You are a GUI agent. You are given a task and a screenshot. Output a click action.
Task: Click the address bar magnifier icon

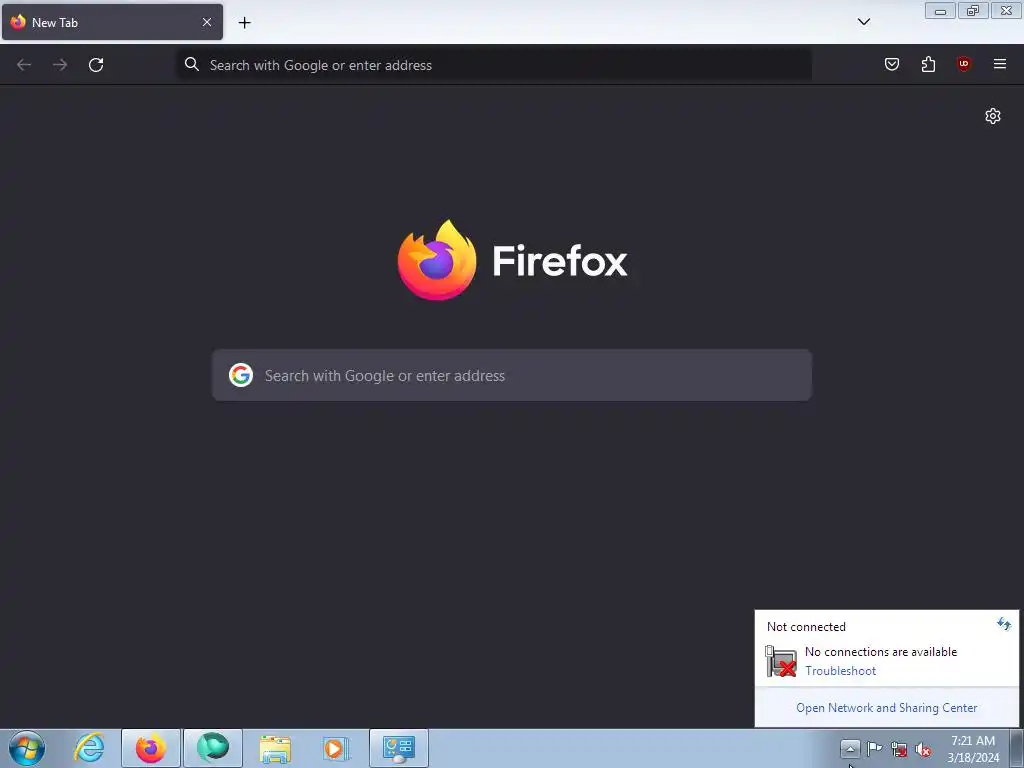click(x=191, y=64)
